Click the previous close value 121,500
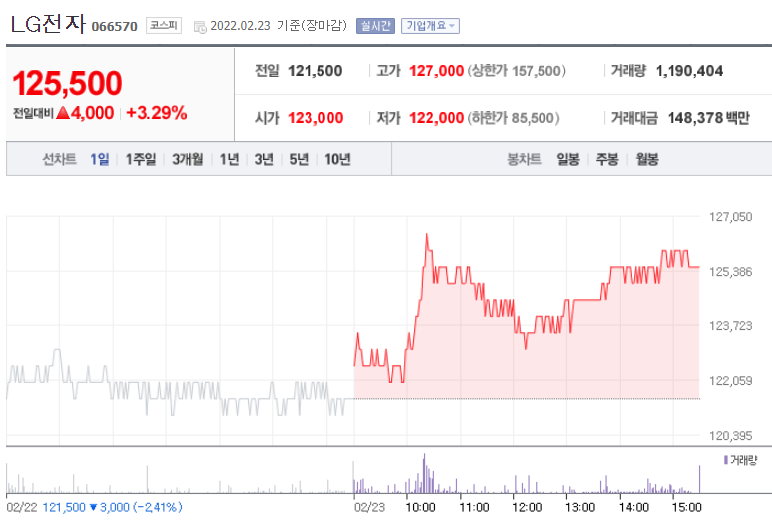772x520 pixels. pos(315,71)
